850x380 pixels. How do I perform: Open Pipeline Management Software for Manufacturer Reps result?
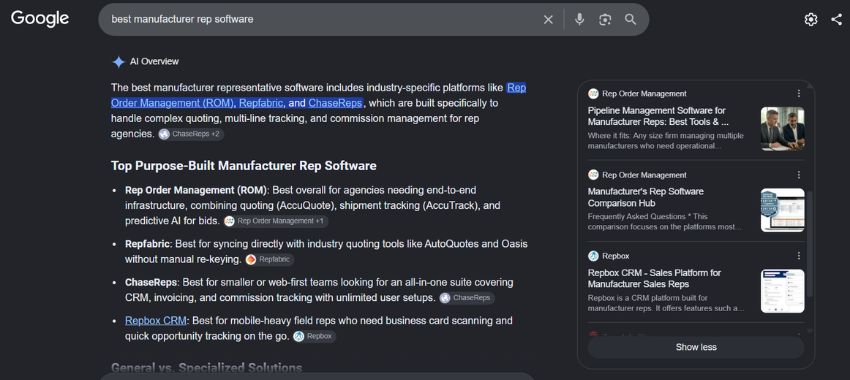[x=658, y=116]
